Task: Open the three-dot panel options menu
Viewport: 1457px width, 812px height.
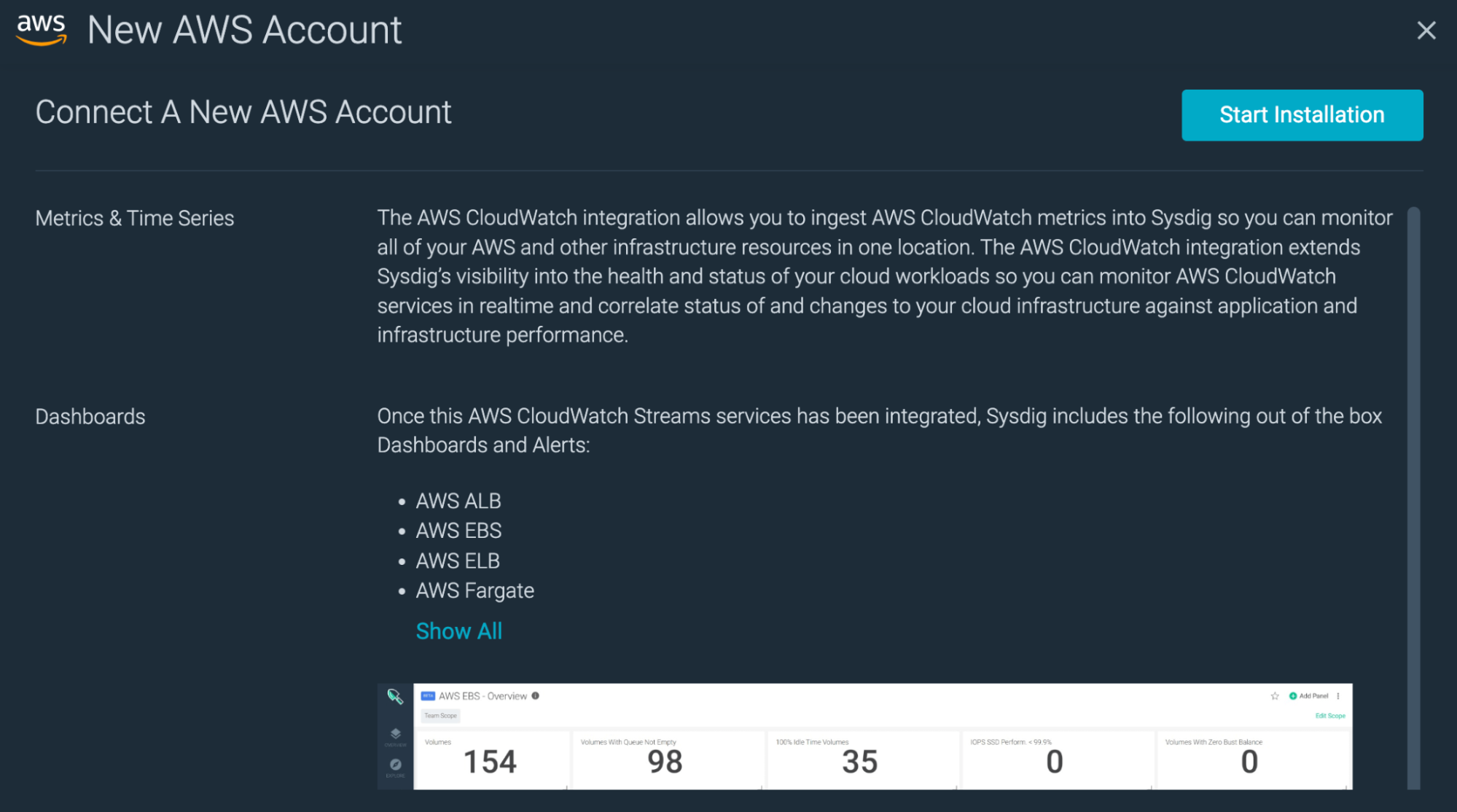Action: (x=1338, y=696)
